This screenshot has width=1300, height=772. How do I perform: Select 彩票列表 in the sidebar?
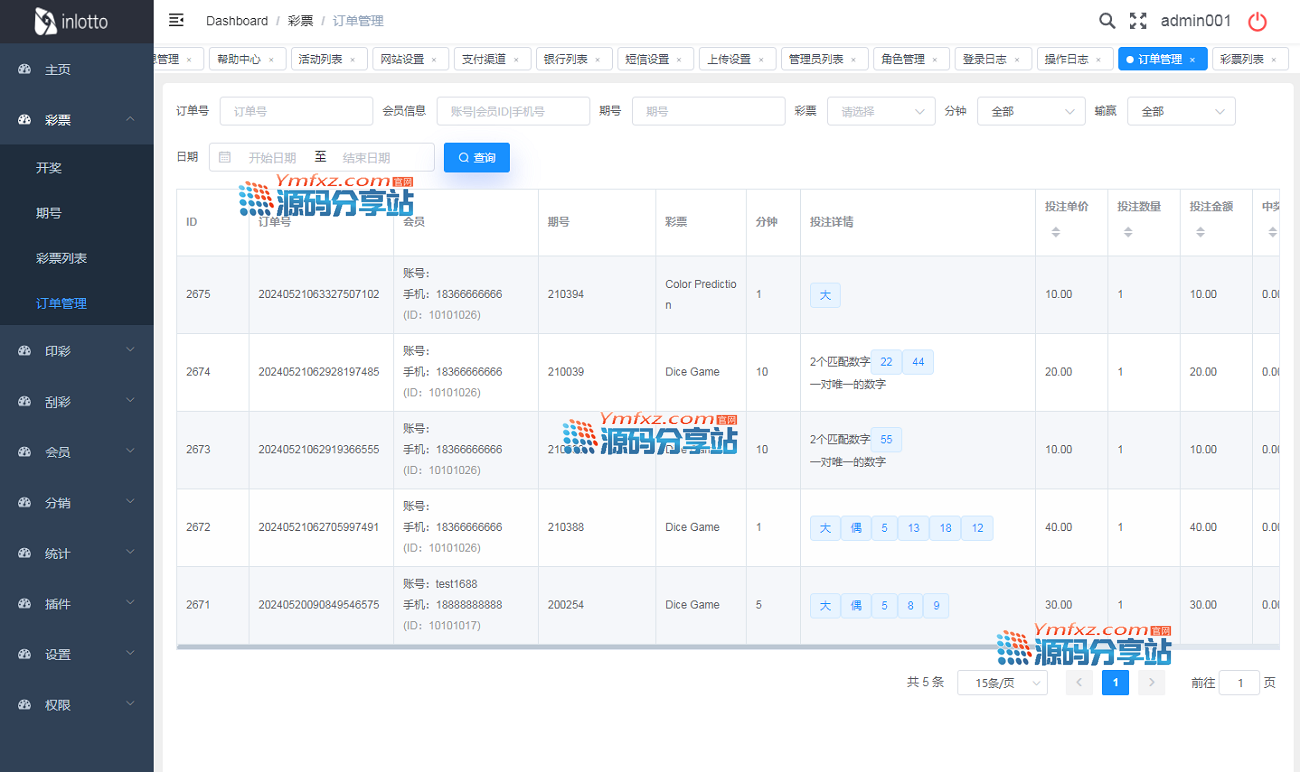pos(62,258)
